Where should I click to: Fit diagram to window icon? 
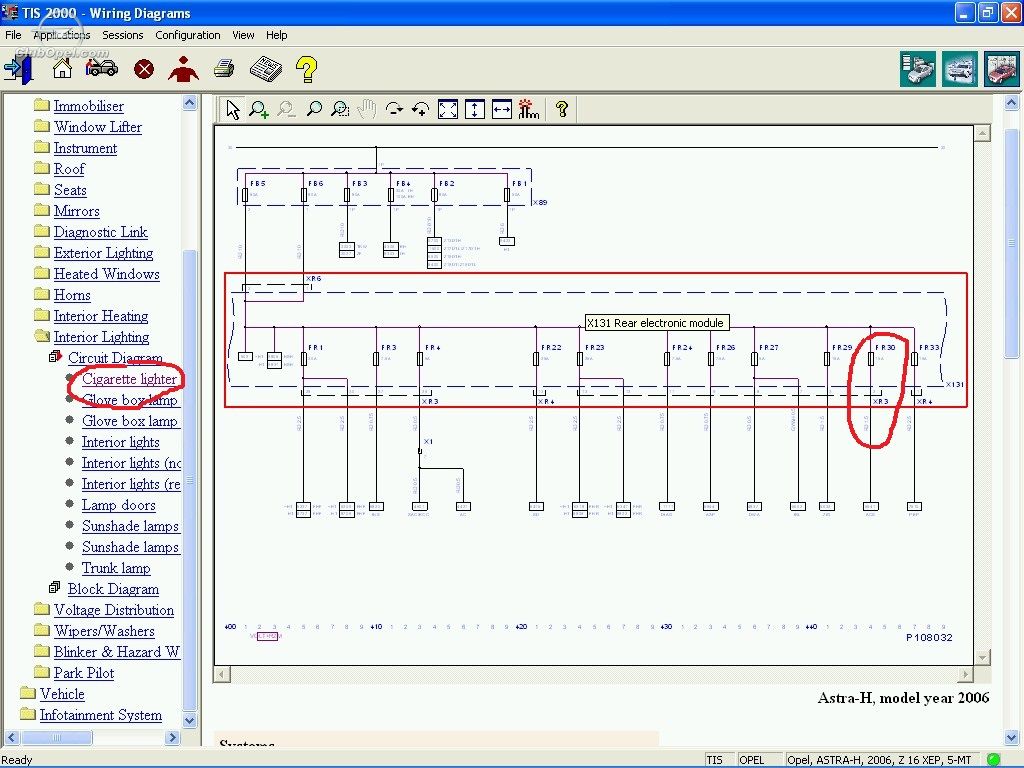tap(448, 109)
